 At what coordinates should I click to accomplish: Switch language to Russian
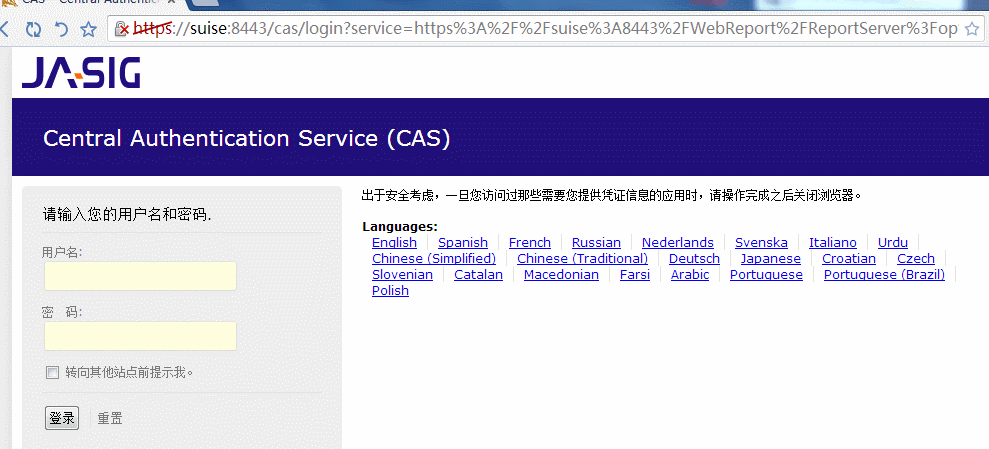pos(596,243)
